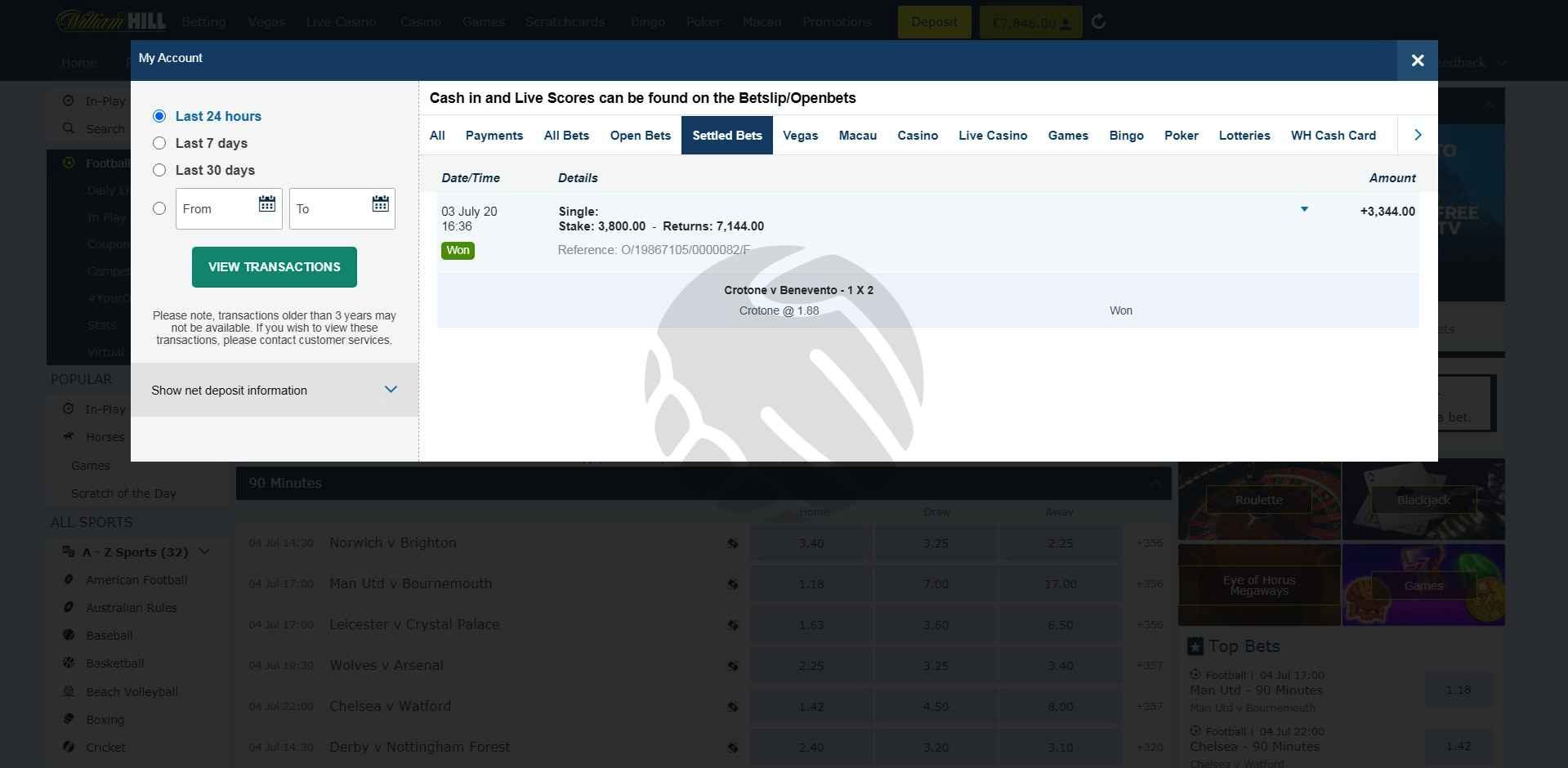Collapse the 90 Minutes section
The height and width of the screenshot is (768, 1568).
tap(1155, 483)
